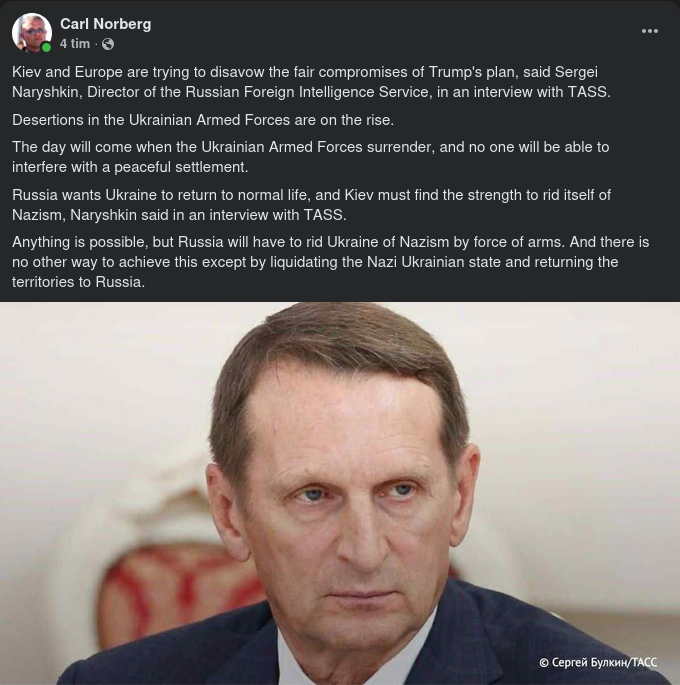Click the paragraph starting "Russia wants Ukraine"
This screenshot has width=680, height=685.
tap(311, 204)
